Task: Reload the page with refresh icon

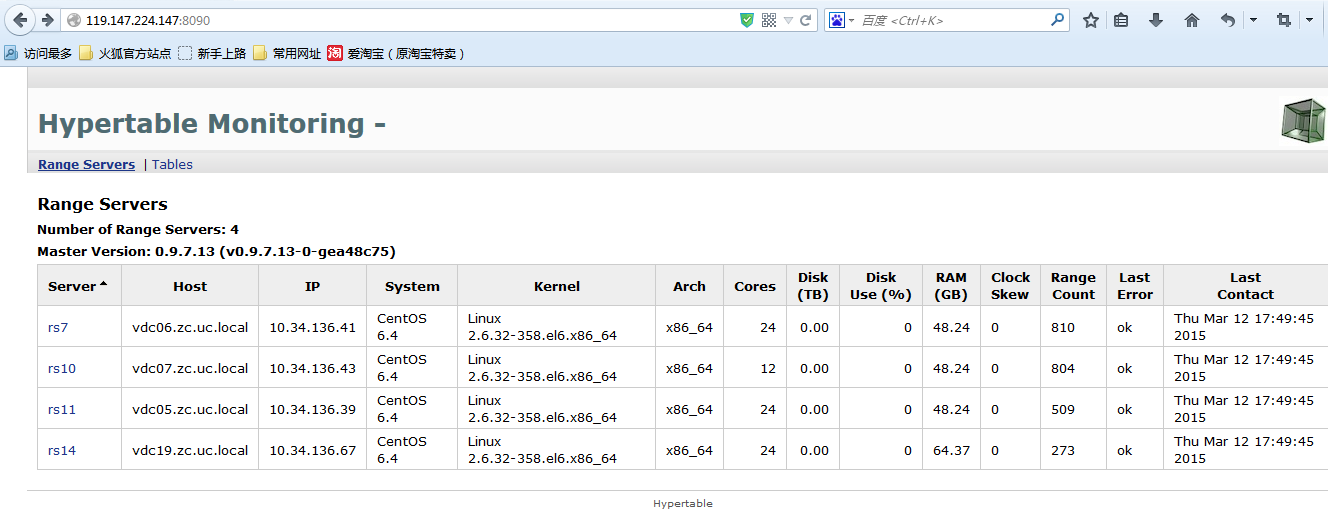Action: 805,20
